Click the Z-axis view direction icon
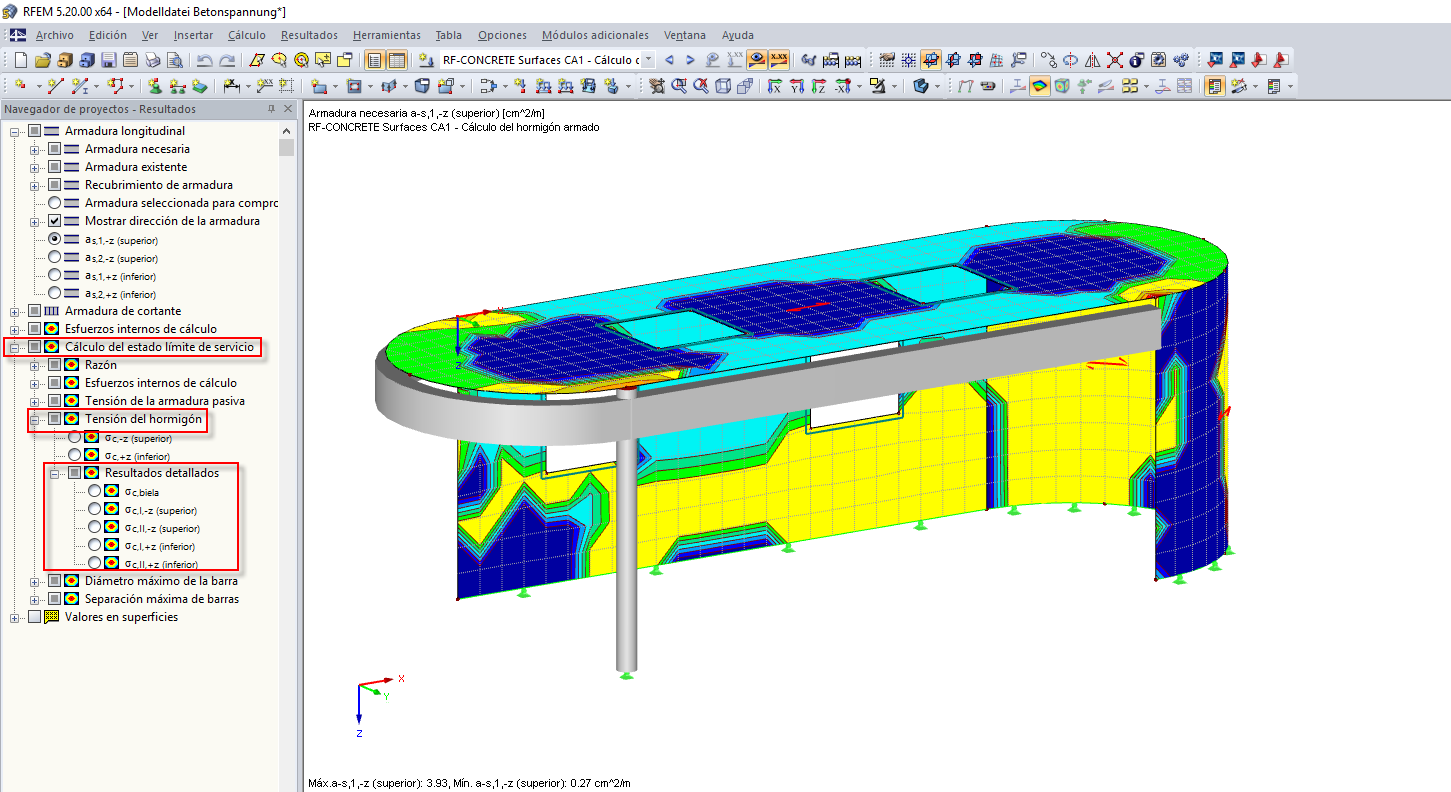1451x792 pixels. coord(819,86)
